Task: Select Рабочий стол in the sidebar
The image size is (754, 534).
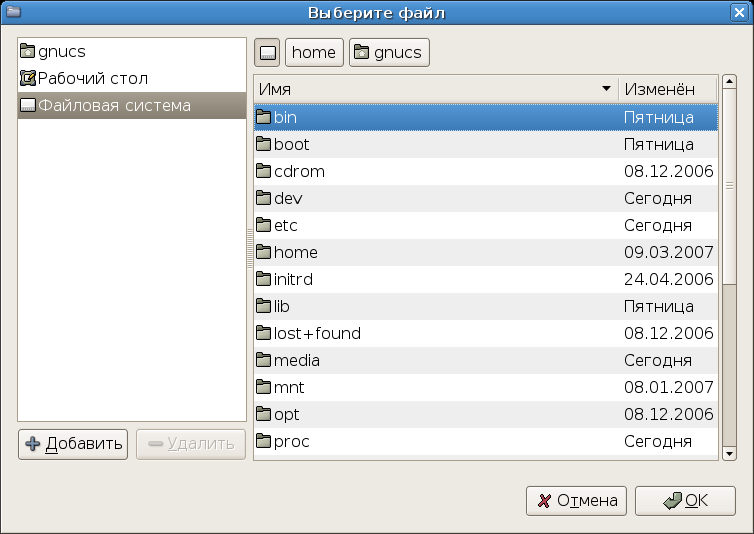Action: point(92,78)
